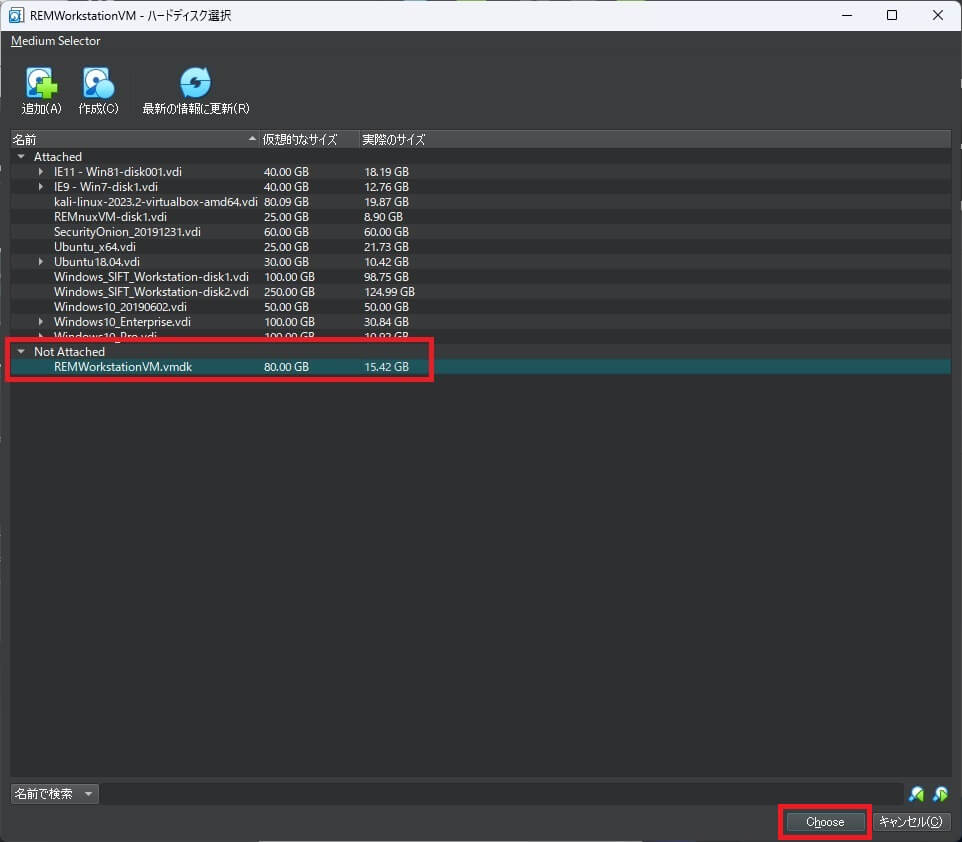Screen dimensions: 962x842
Task: Select the Ubuntu18.04.vdi row
Action: pyautogui.click(x=480, y=261)
